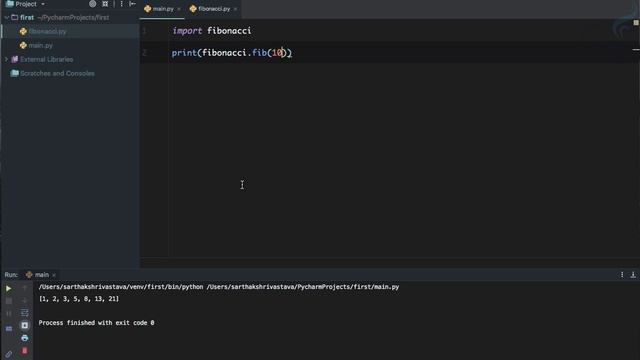Image resolution: width=640 pixels, height=360 pixels.
Task: Select External Libraries in the tree
Action: pos(47,60)
